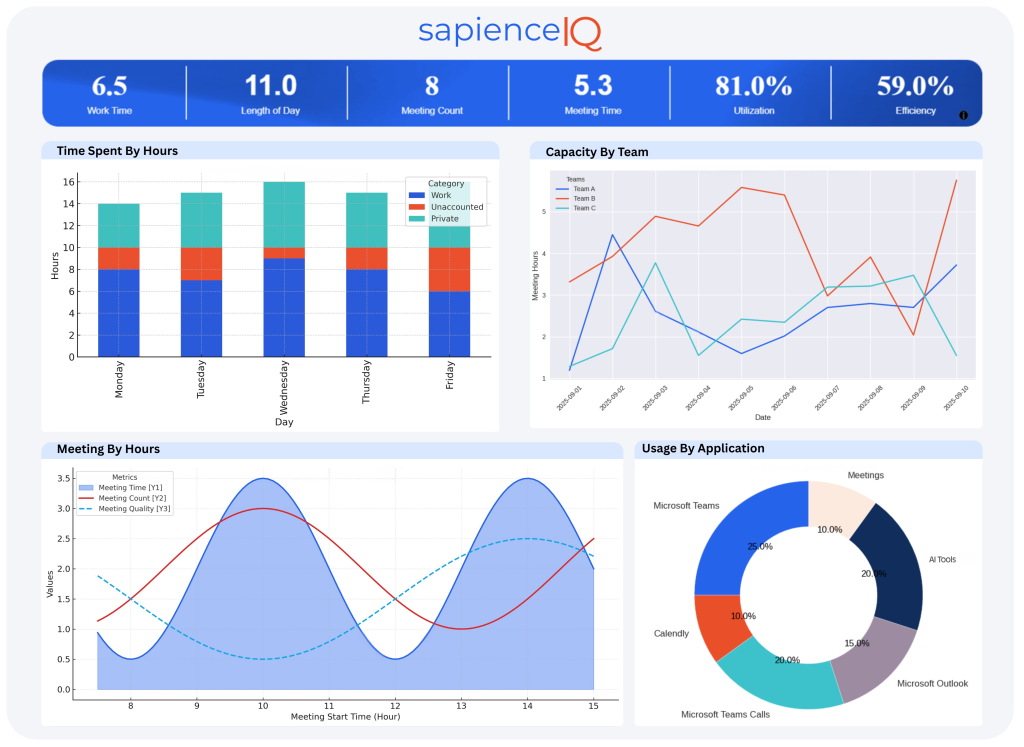This screenshot has height=747, width=1024.
Task: Click the Utilization KPI tile
Action: (x=750, y=92)
